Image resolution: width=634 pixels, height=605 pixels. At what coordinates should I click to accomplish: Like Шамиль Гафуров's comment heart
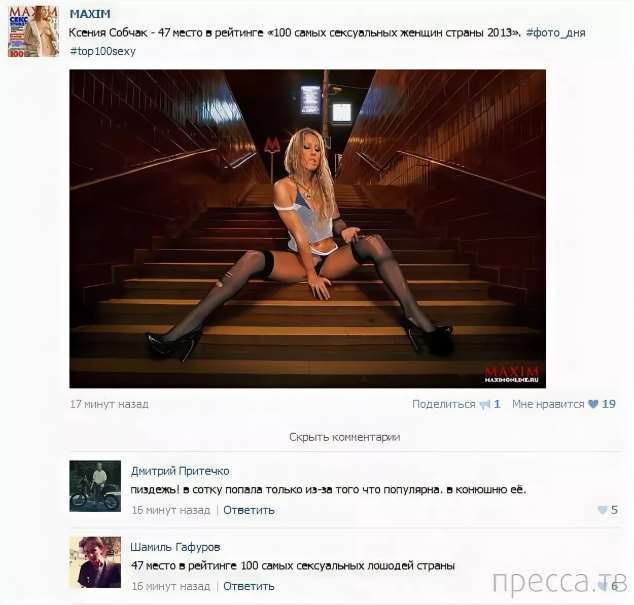(602, 586)
